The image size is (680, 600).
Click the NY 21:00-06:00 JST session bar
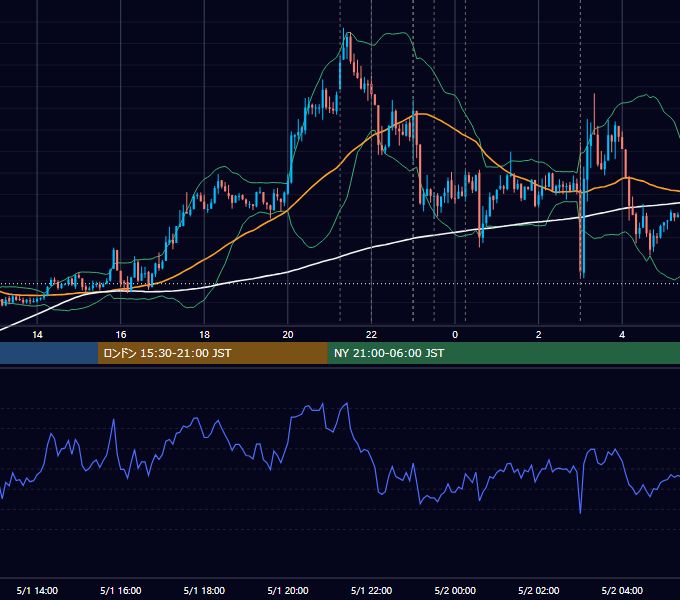point(503,353)
